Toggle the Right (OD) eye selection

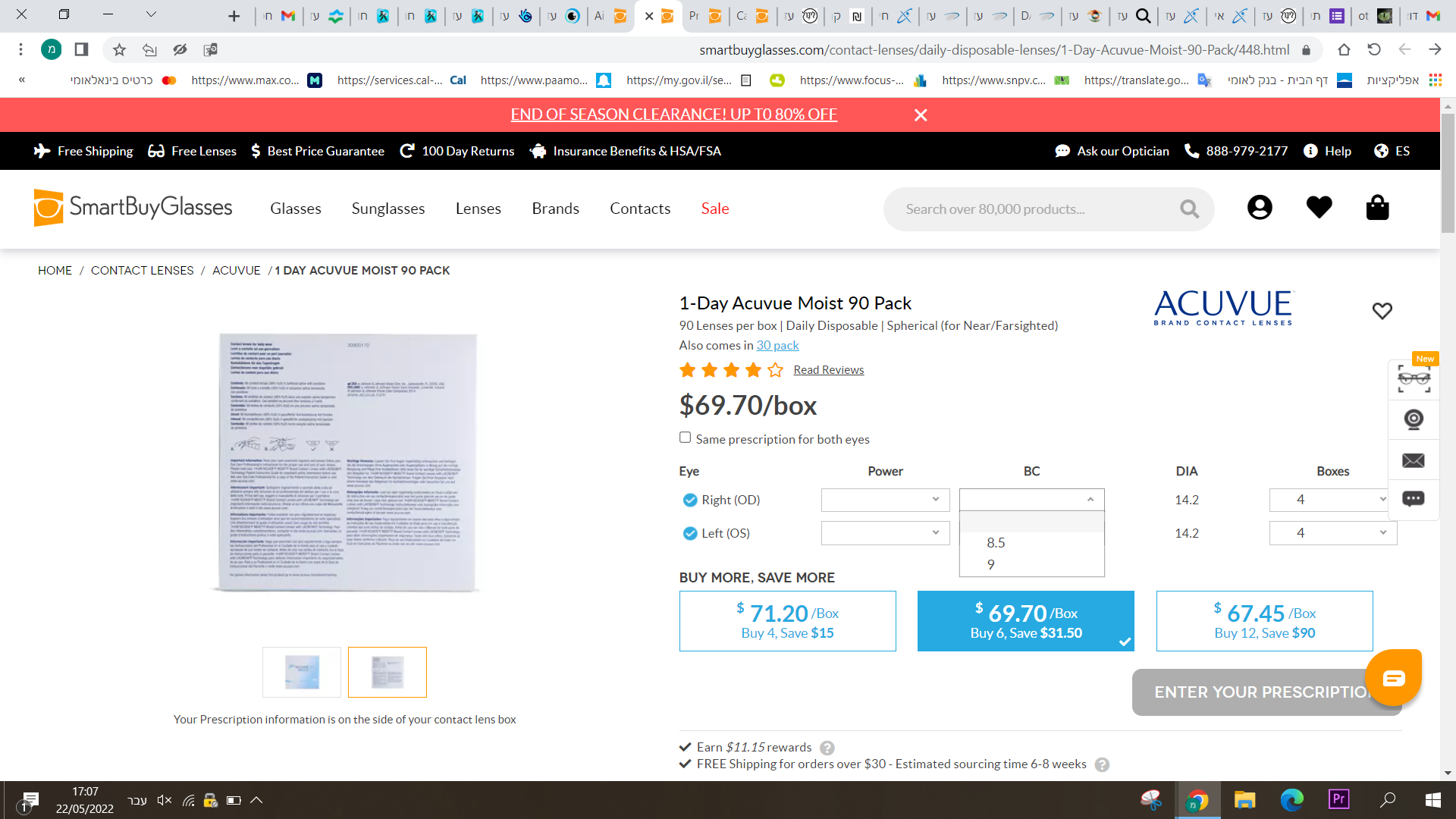pyautogui.click(x=689, y=500)
